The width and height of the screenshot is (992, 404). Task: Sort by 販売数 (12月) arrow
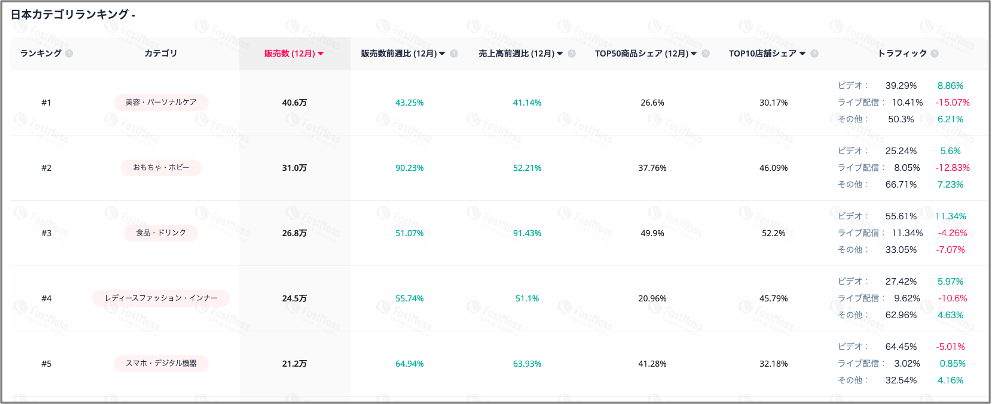click(320, 53)
